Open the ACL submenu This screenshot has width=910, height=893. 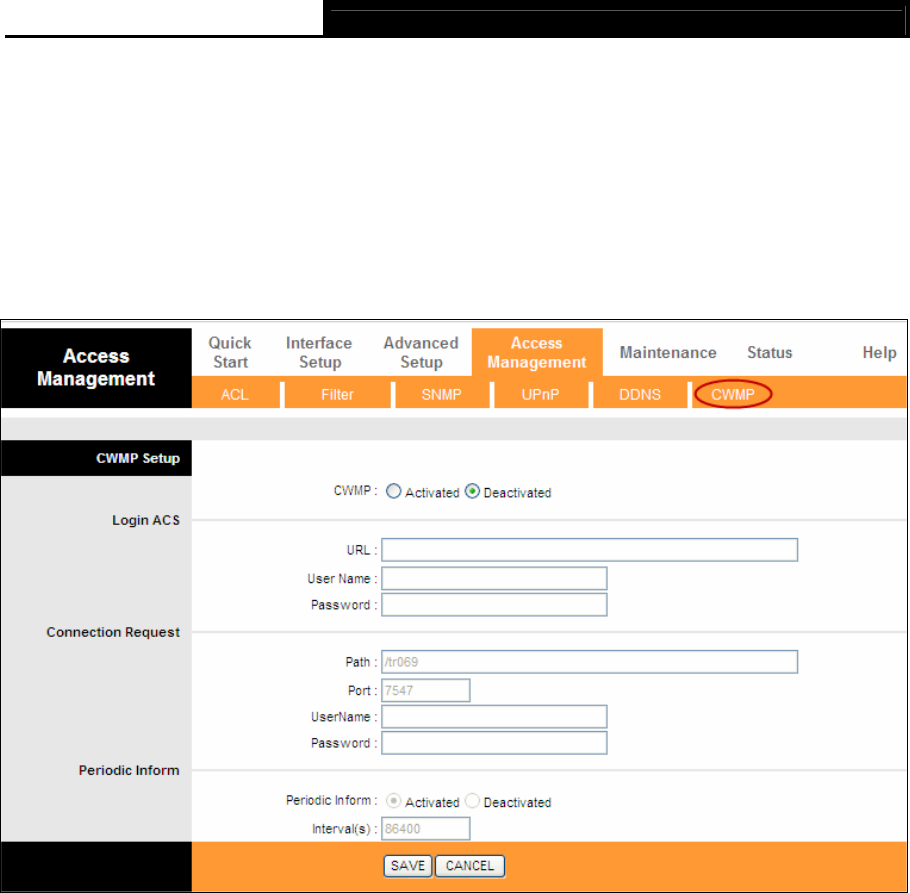[x=235, y=395]
